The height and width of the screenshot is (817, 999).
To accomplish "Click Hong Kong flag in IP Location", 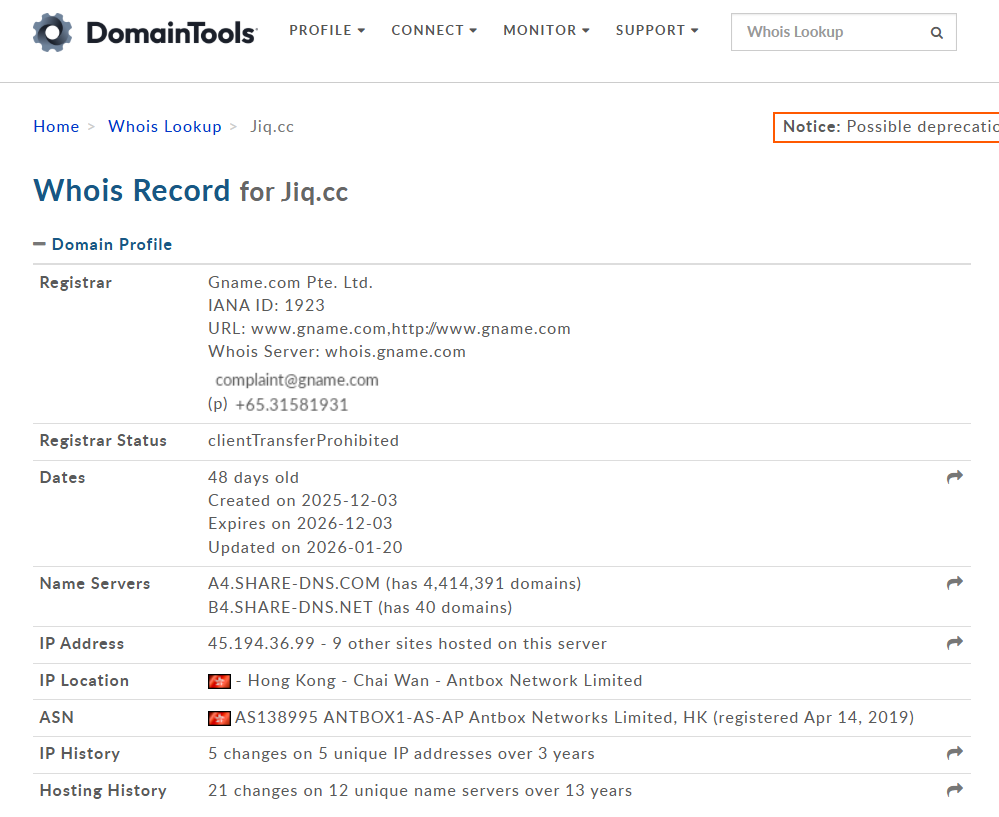I will point(219,681).
